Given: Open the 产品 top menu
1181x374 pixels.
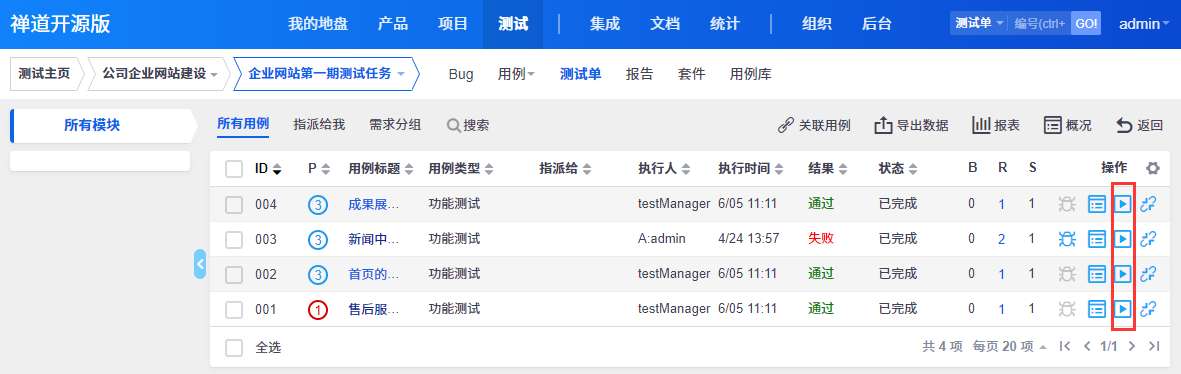Looking at the screenshot, I should 392,23.
